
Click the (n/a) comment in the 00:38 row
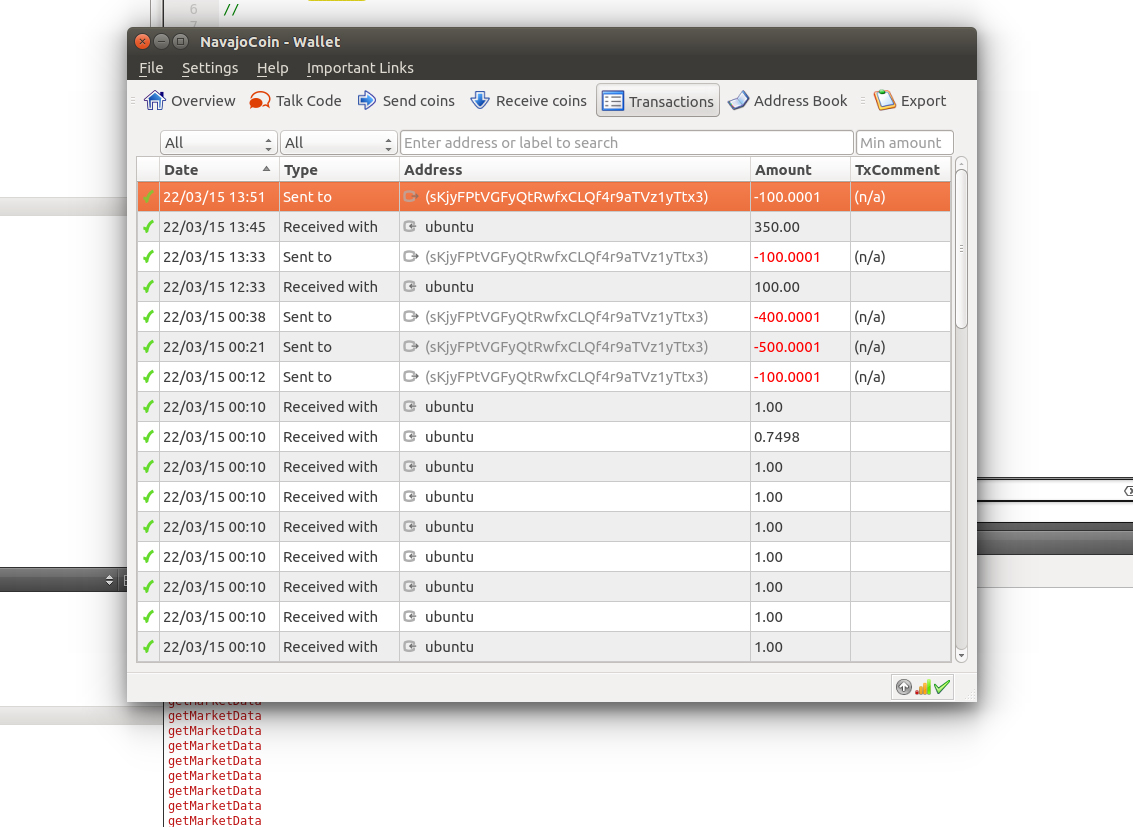pos(869,317)
